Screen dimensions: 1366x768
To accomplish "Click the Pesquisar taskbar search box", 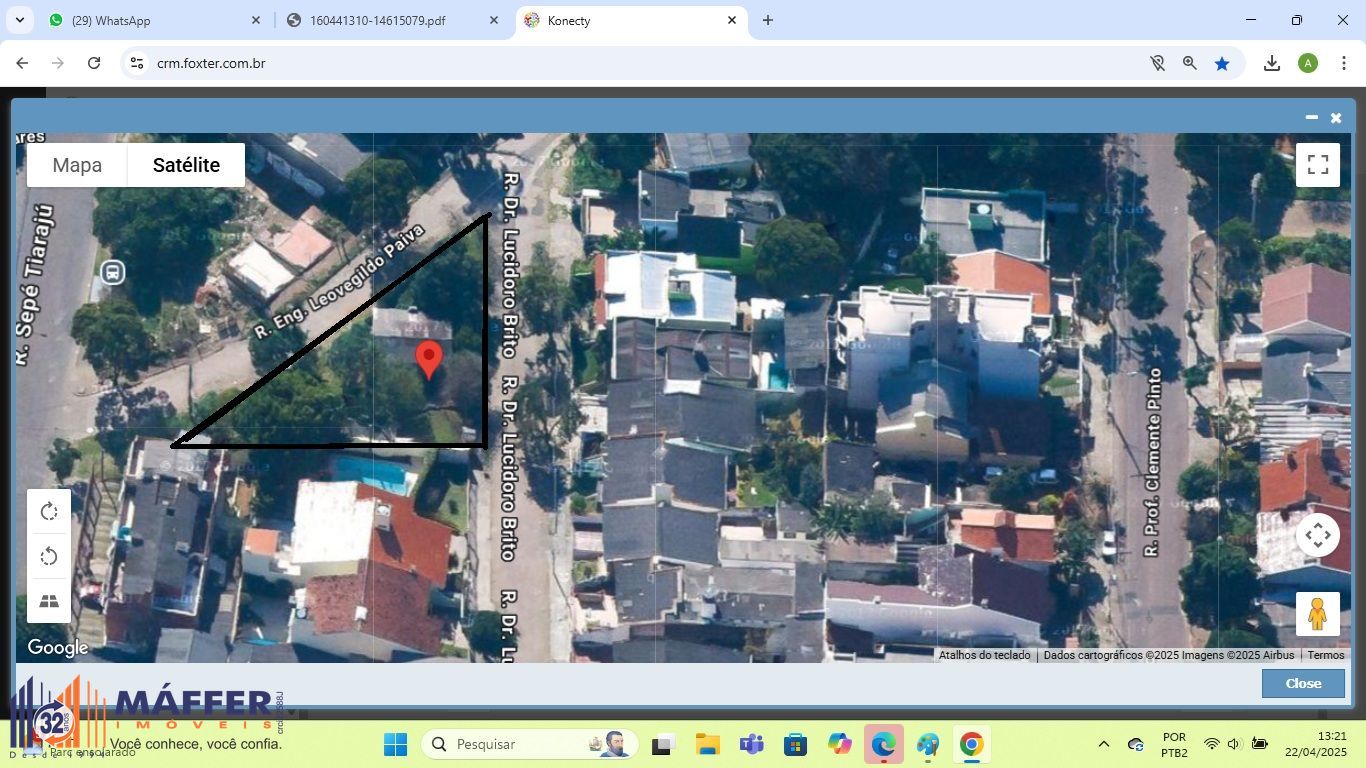I will (x=530, y=744).
